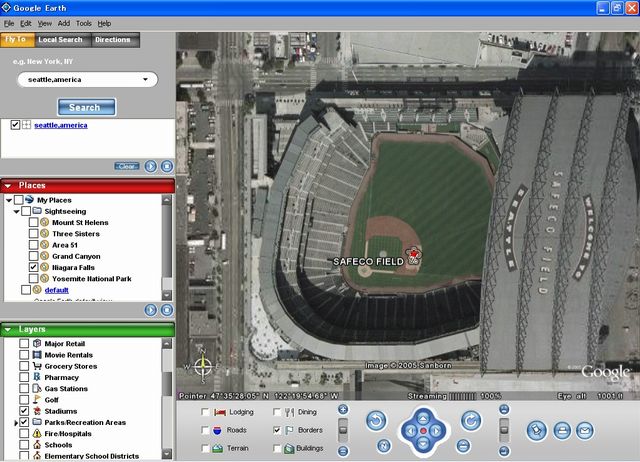Image resolution: width=640 pixels, height=462 pixels.
Task: Open the search location dropdown arrow
Action: click(145, 80)
